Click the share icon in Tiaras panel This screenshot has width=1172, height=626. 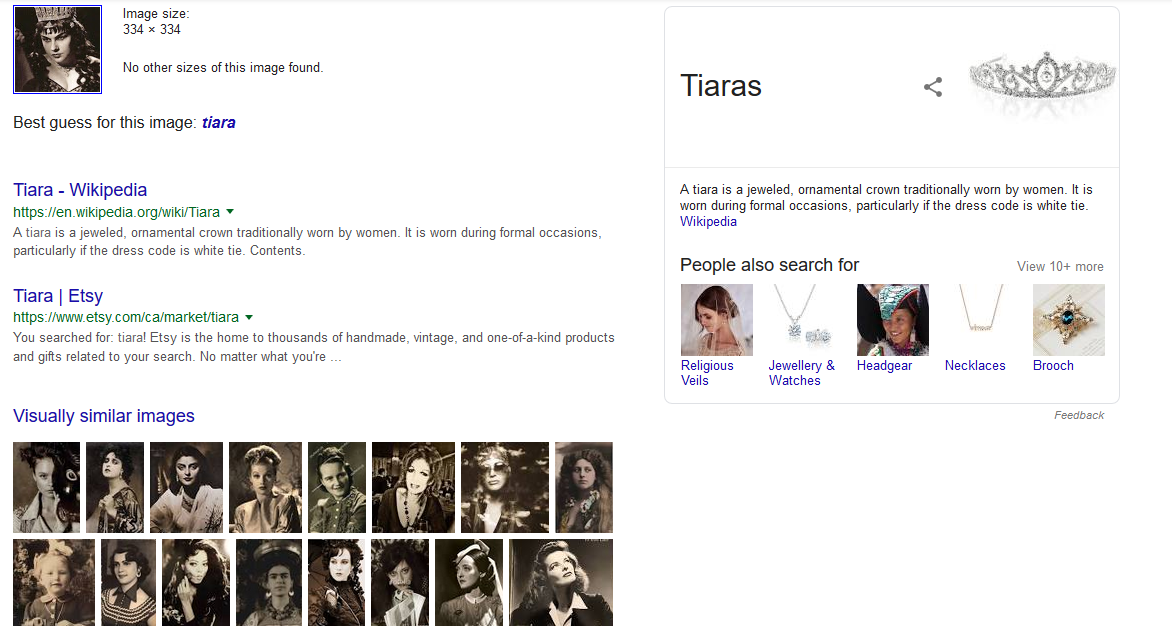(933, 87)
